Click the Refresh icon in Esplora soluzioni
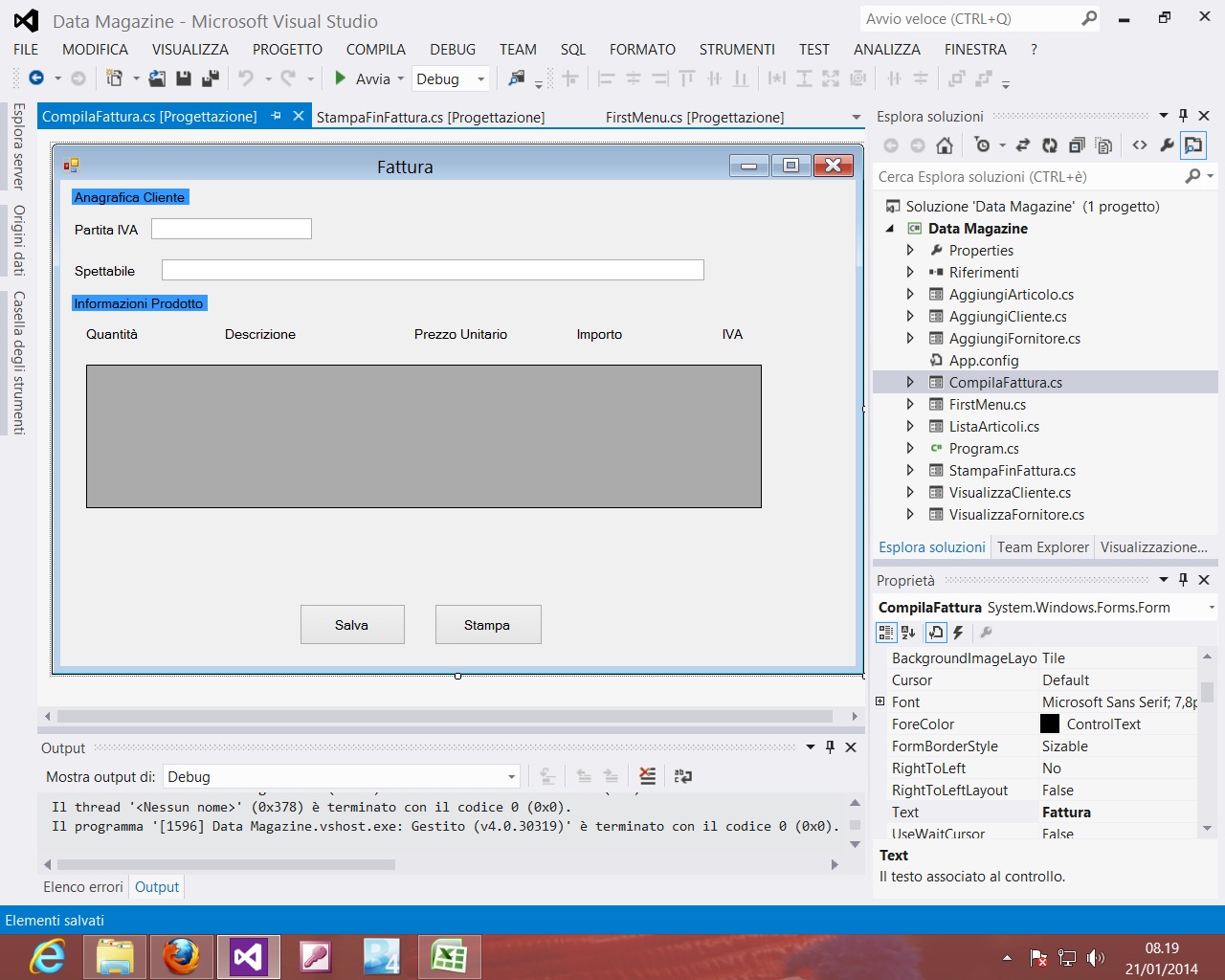The image size is (1225, 980). click(1050, 145)
